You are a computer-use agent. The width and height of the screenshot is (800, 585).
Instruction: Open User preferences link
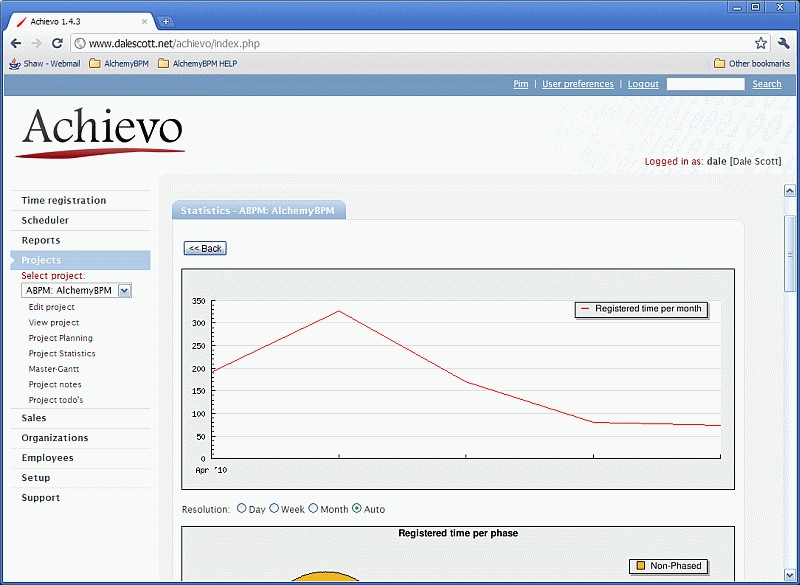click(x=578, y=84)
